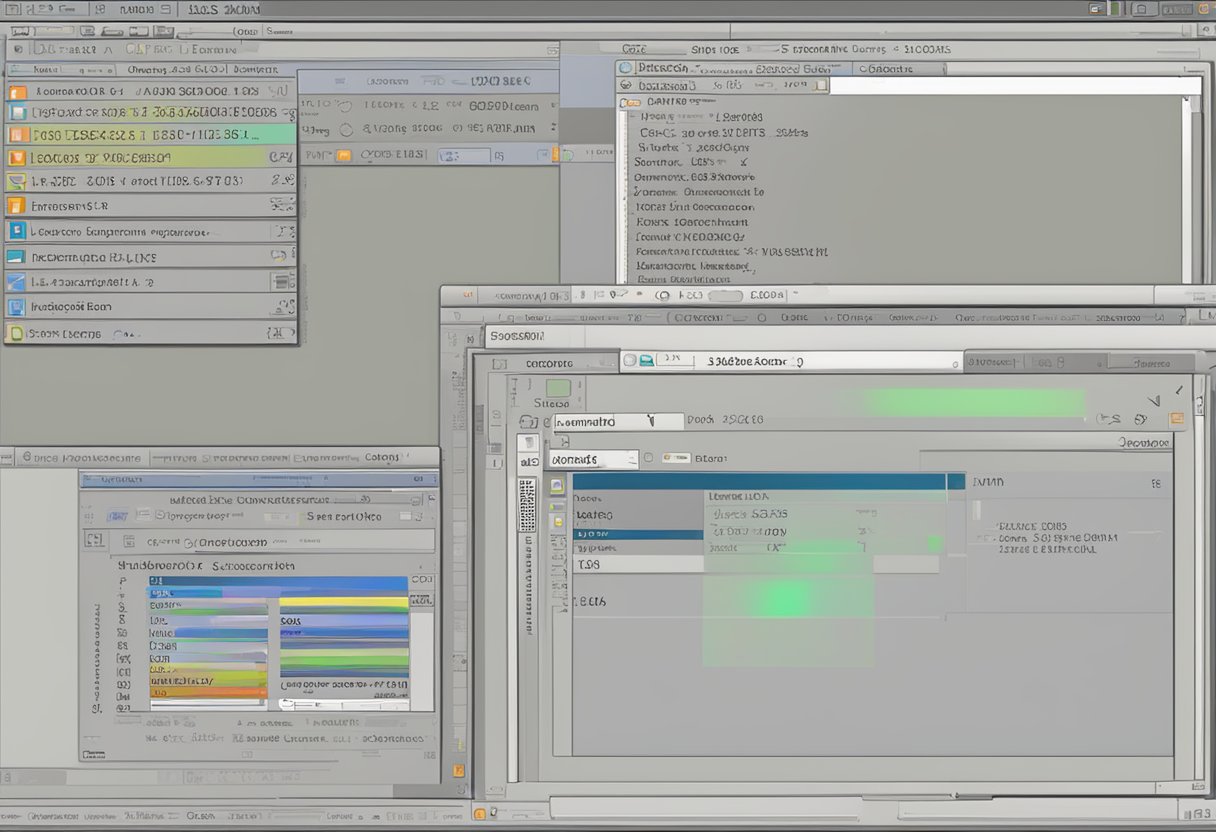Click the teal icon beside the Session address field
The width and height of the screenshot is (1216, 832).
(x=647, y=360)
